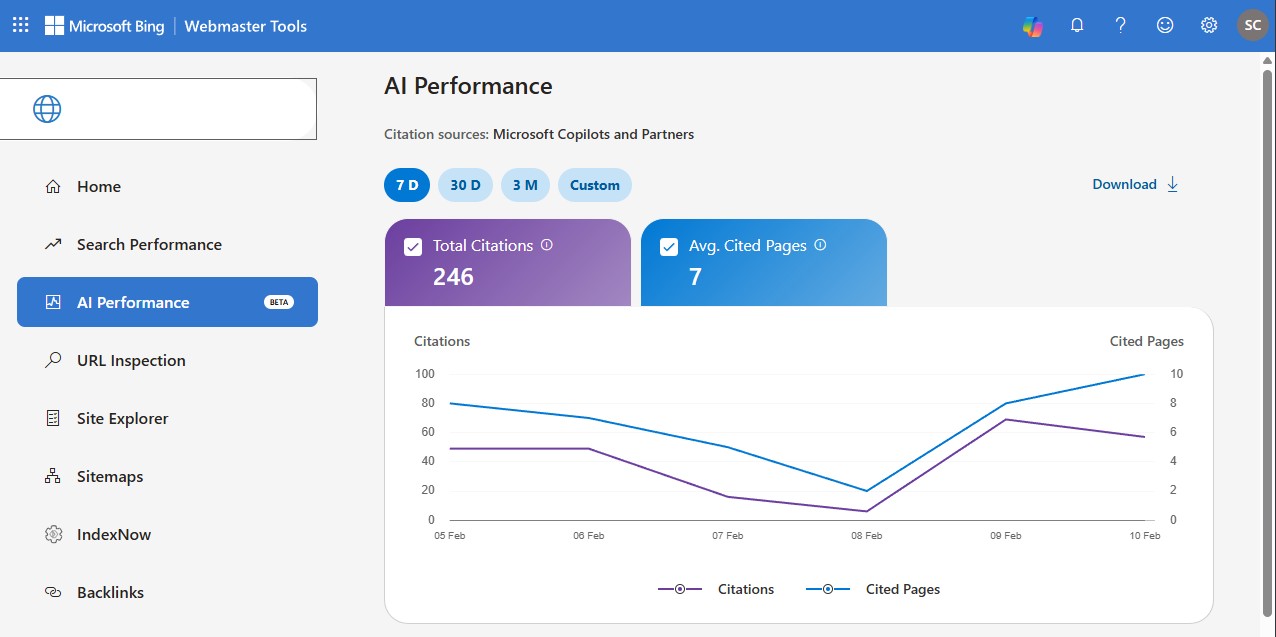Open URL Inspection from the sidebar
The width and height of the screenshot is (1276, 637).
pos(131,360)
